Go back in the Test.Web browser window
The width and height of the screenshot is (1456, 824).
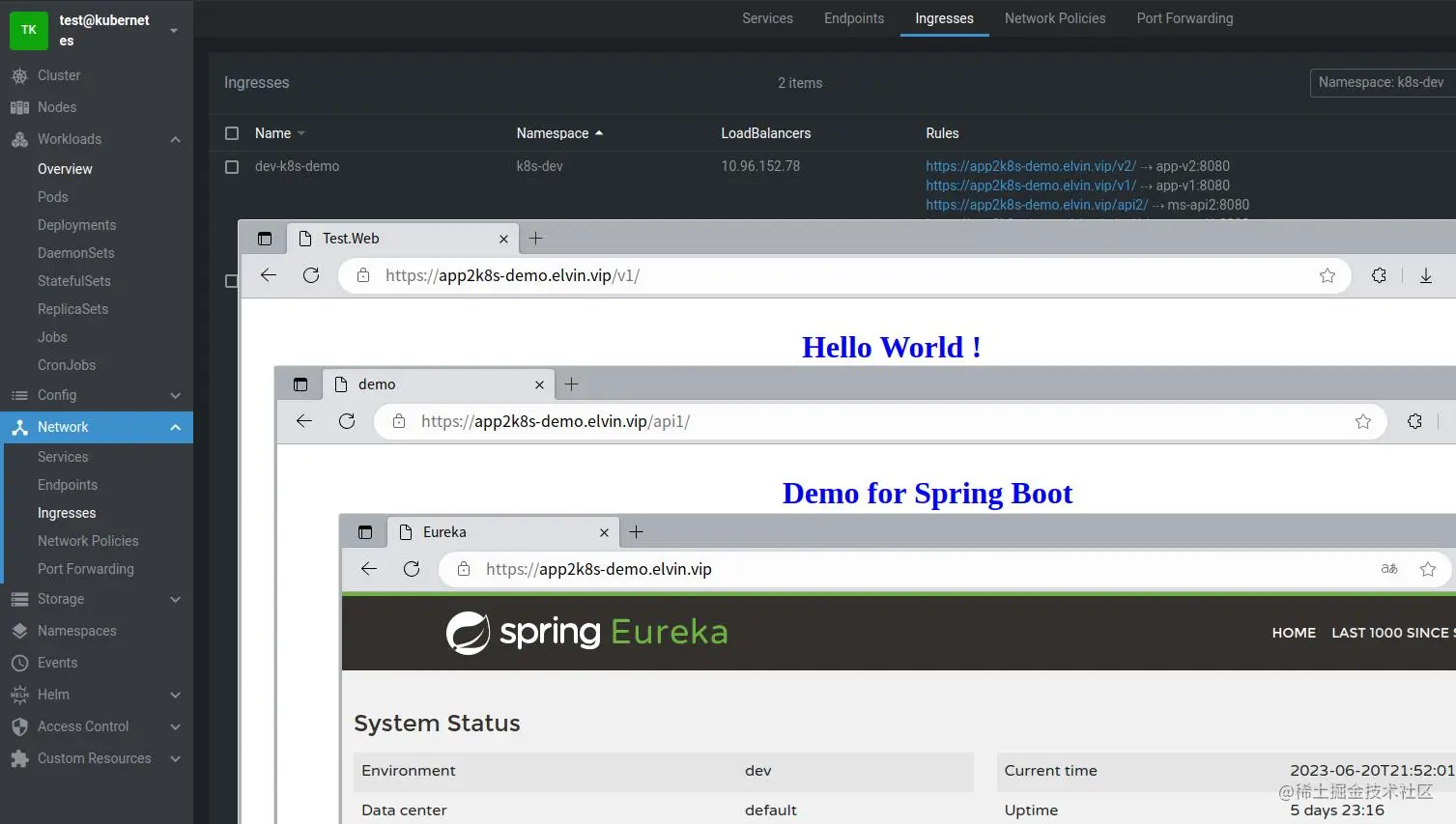[269, 275]
